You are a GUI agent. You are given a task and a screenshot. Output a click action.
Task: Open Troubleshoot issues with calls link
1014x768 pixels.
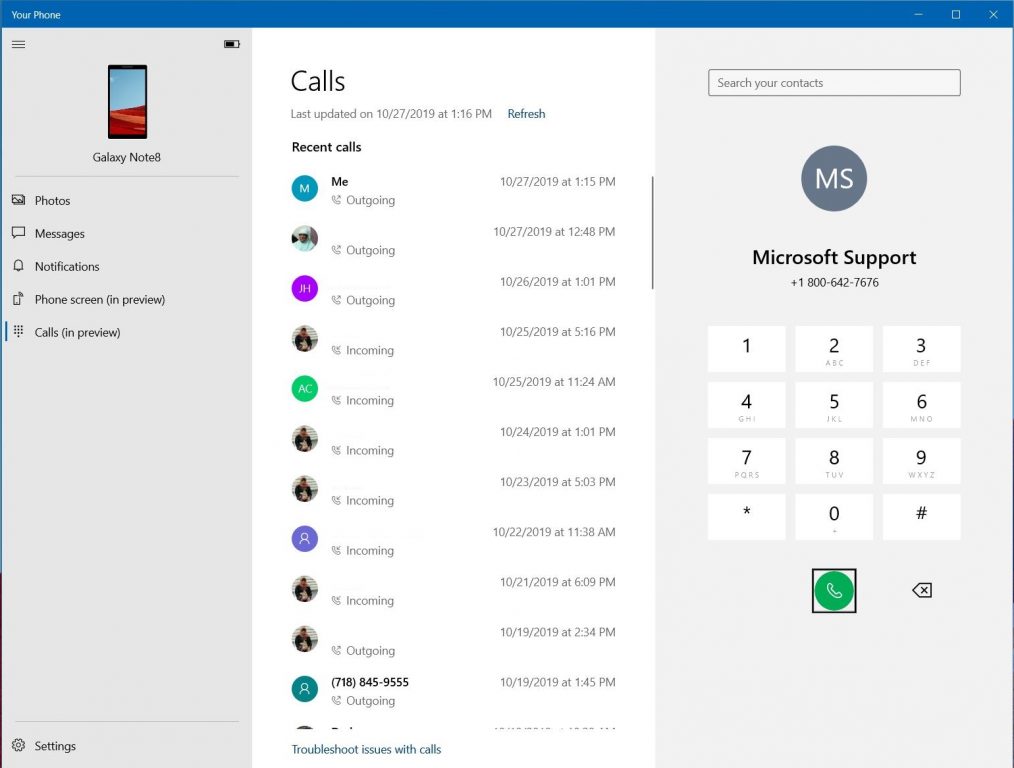[366, 749]
